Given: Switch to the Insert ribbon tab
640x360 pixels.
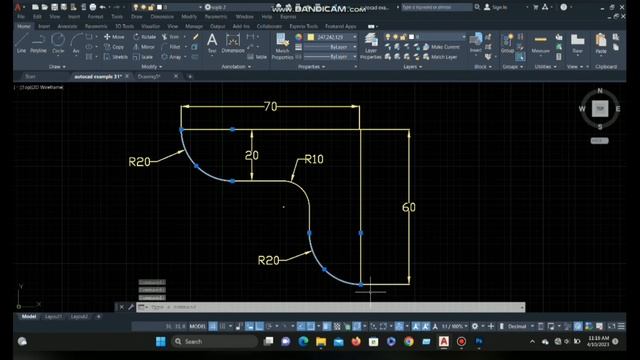Looking at the screenshot, I should point(44,26).
